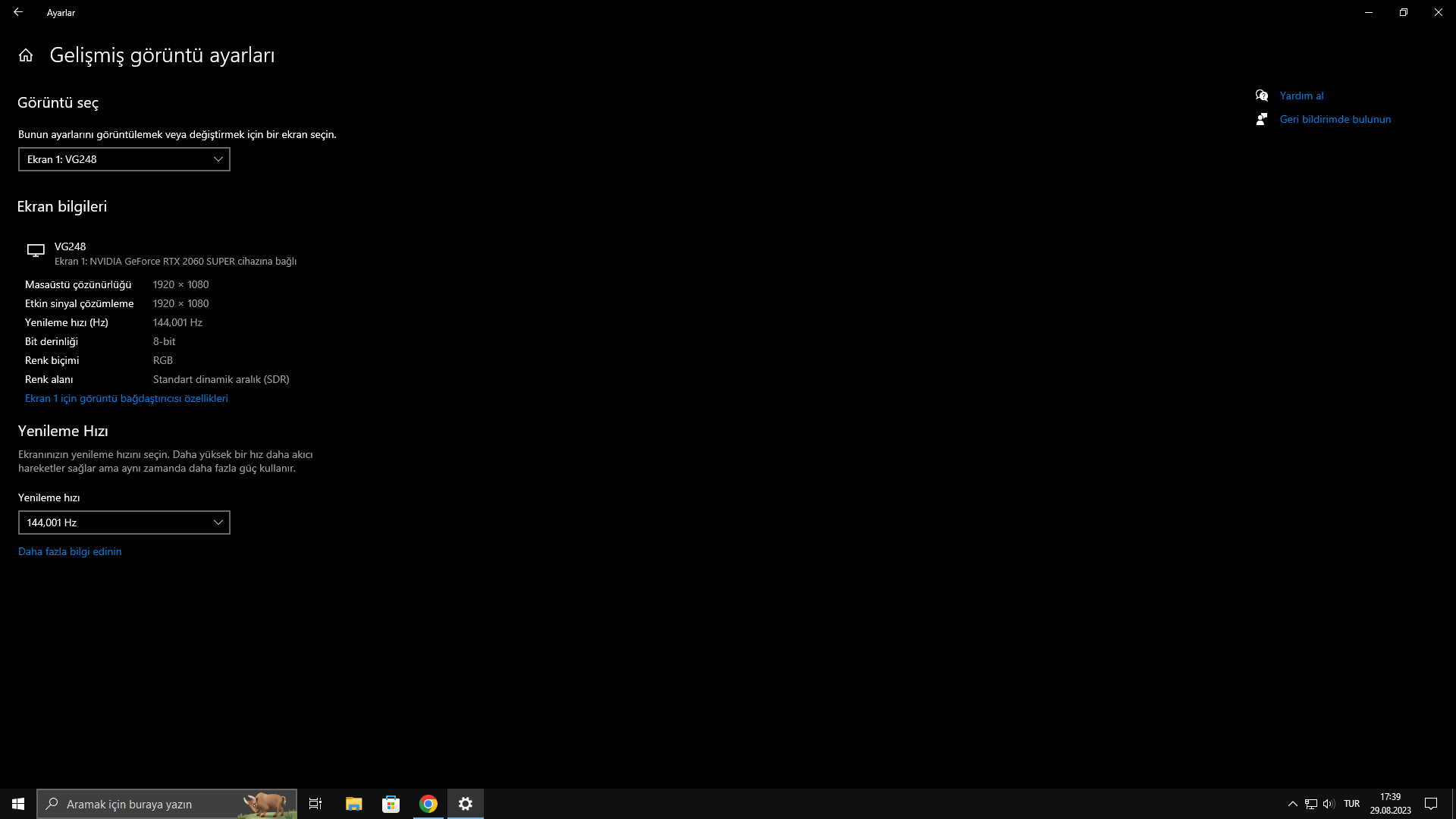Click Daha fazla bilgi edinin link
1456x819 pixels.
(x=70, y=551)
